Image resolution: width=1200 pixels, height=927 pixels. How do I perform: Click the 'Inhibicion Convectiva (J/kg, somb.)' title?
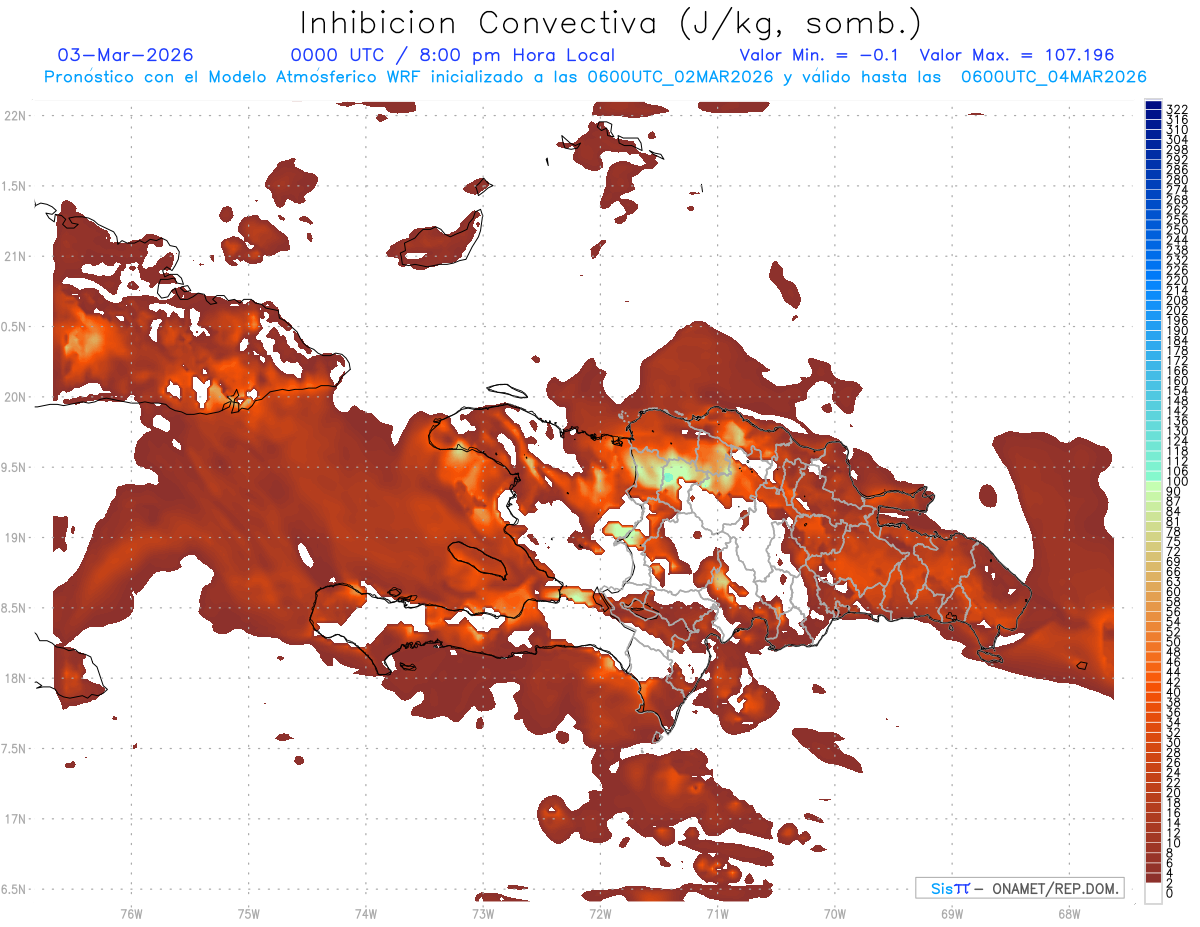click(611, 23)
